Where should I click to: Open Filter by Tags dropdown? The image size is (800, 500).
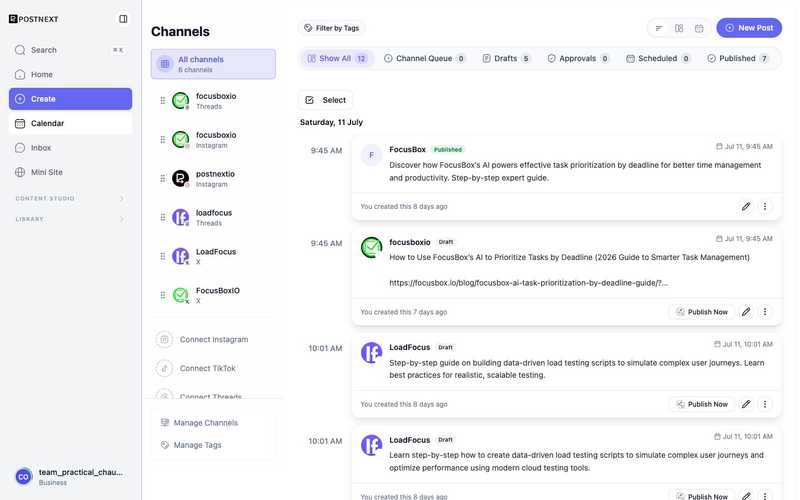(332, 28)
